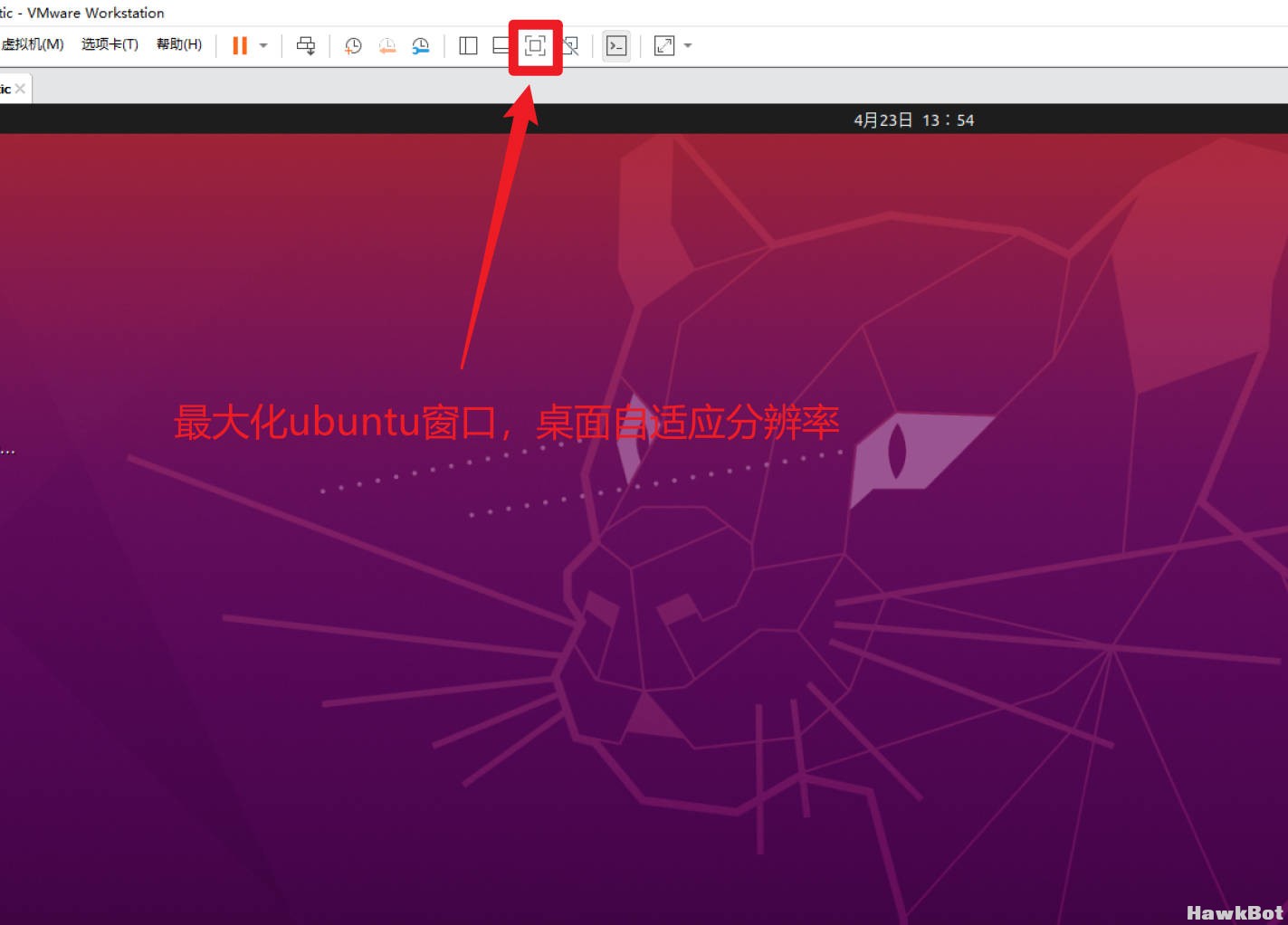Expand the power options dropdown arrow
The image size is (1288, 925).
coord(263,45)
